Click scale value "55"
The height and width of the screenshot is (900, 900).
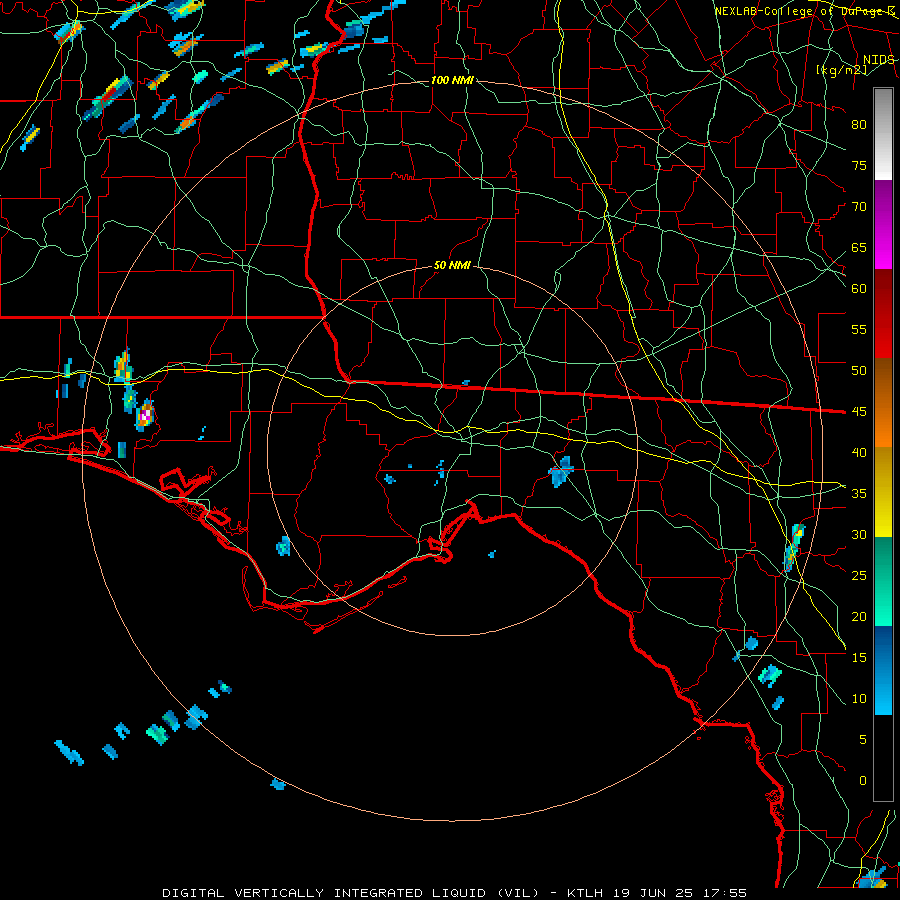(x=859, y=329)
